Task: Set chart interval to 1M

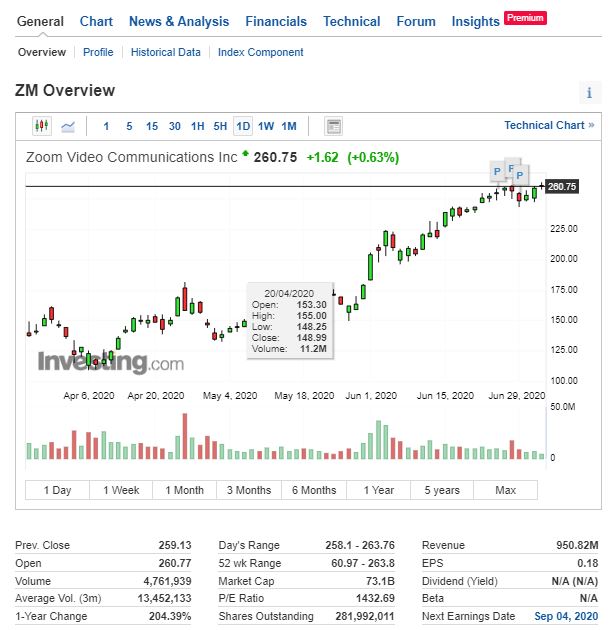Action: point(289,127)
